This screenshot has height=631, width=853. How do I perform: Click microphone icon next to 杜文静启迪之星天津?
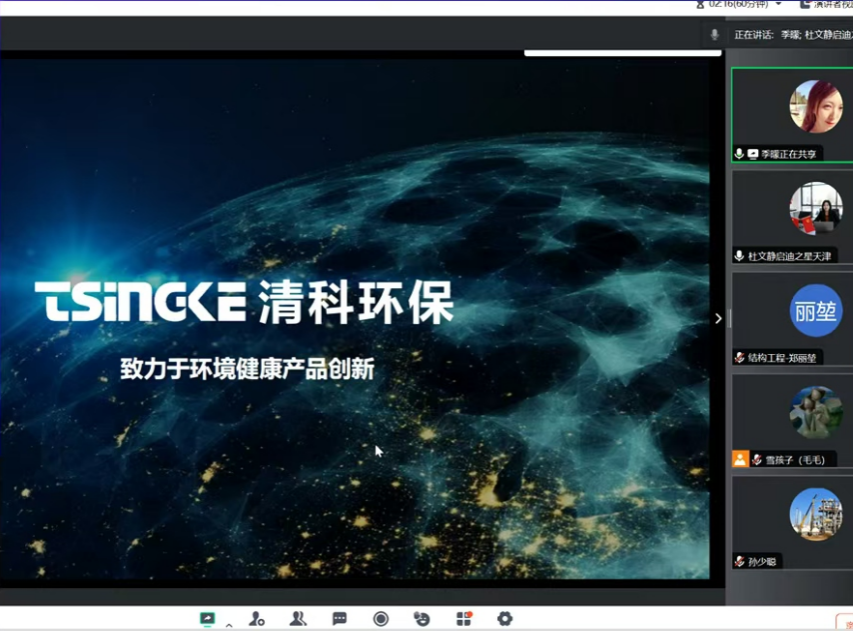point(739,256)
